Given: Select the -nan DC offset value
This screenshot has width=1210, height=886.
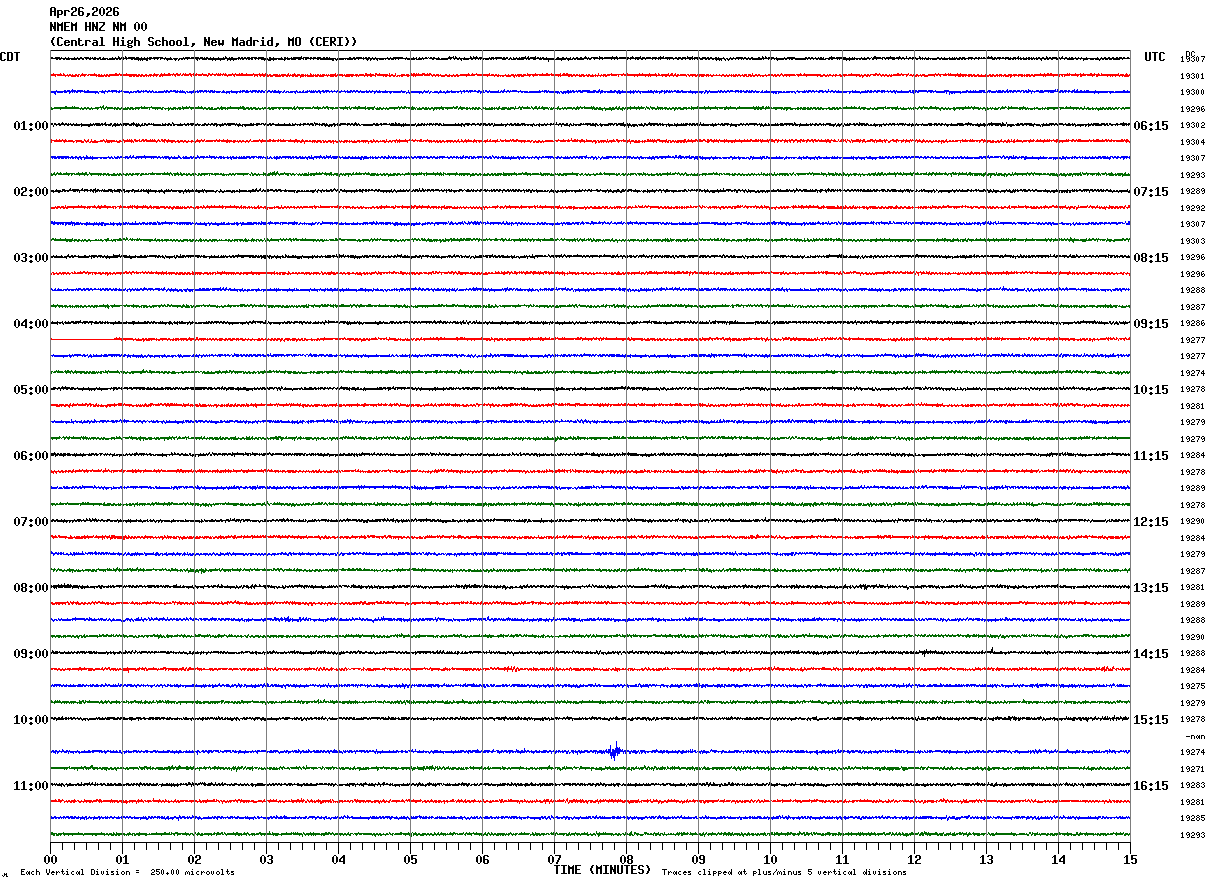Looking at the screenshot, I should click(x=1195, y=736).
